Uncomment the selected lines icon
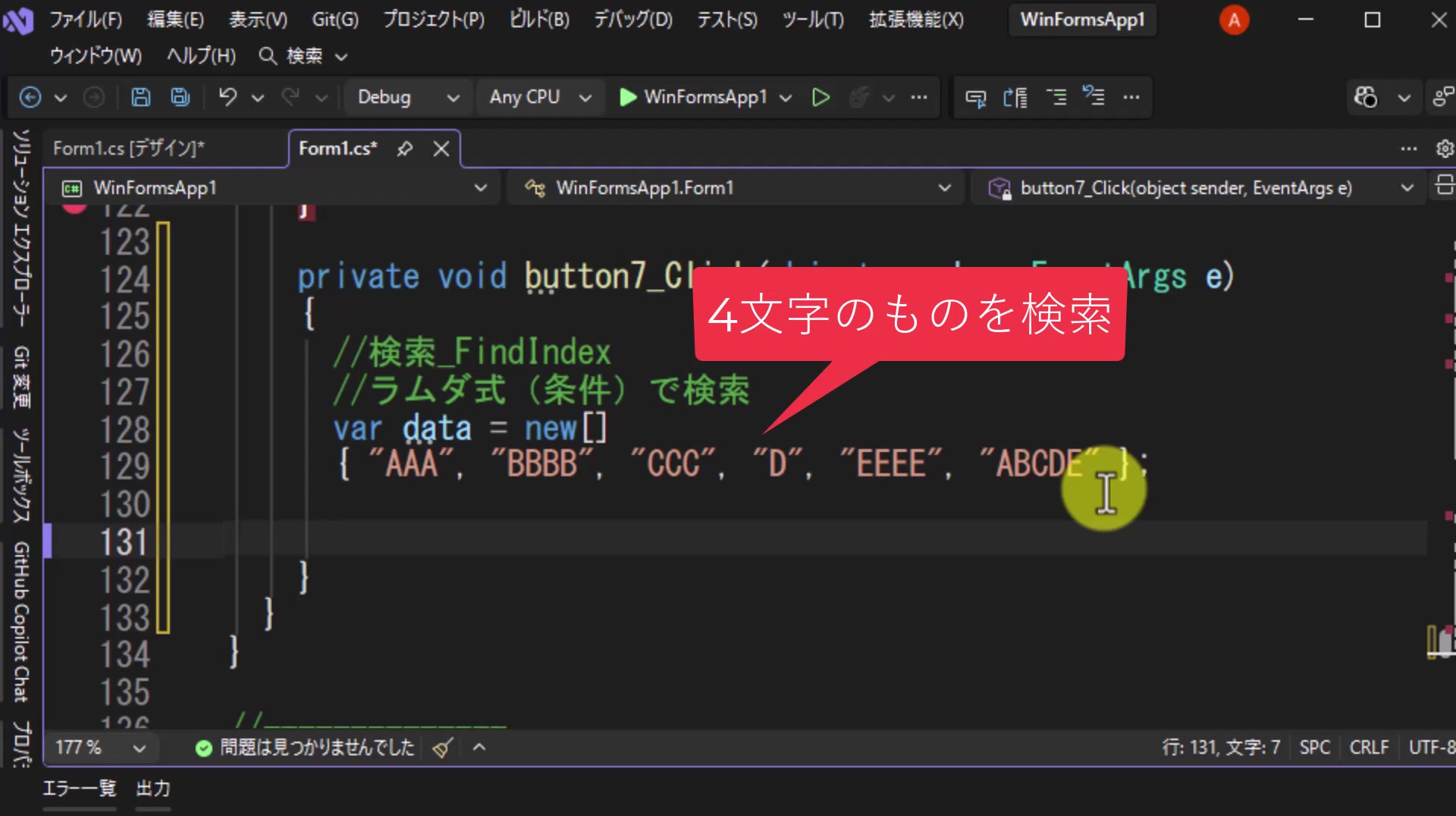 click(x=1093, y=96)
